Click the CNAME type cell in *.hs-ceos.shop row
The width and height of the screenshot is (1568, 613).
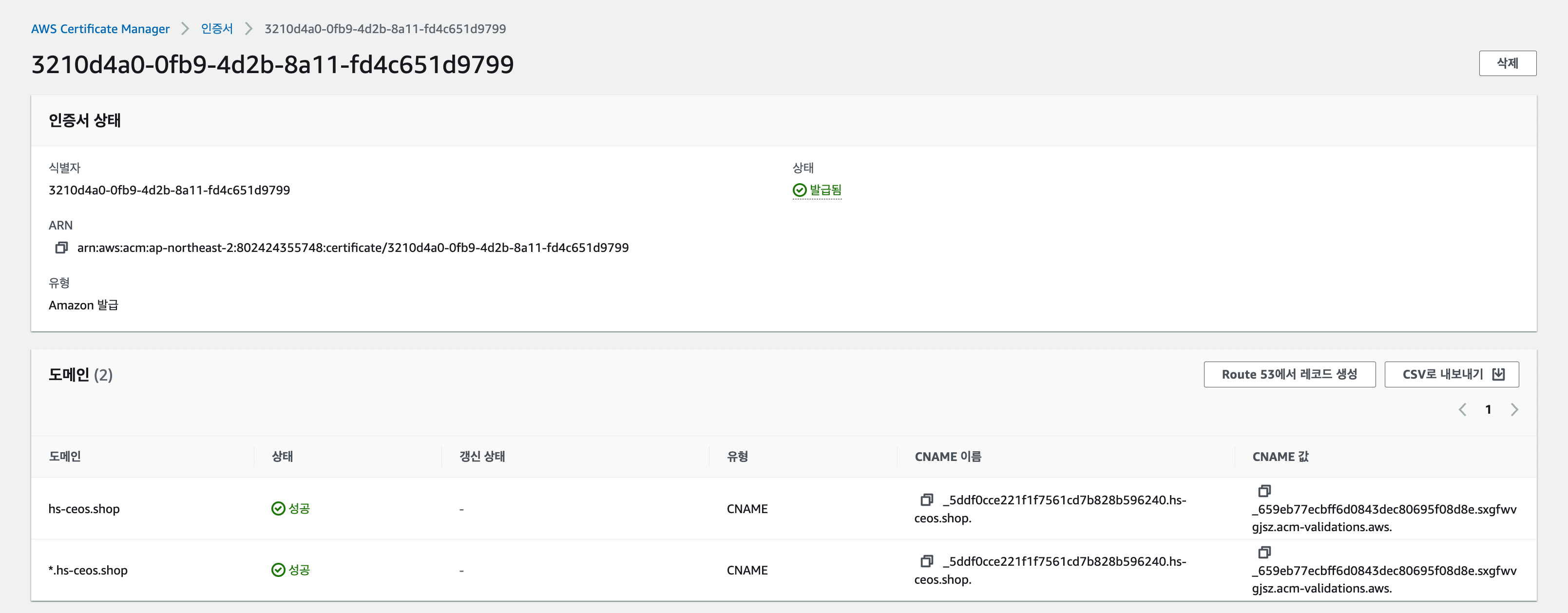(x=747, y=571)
